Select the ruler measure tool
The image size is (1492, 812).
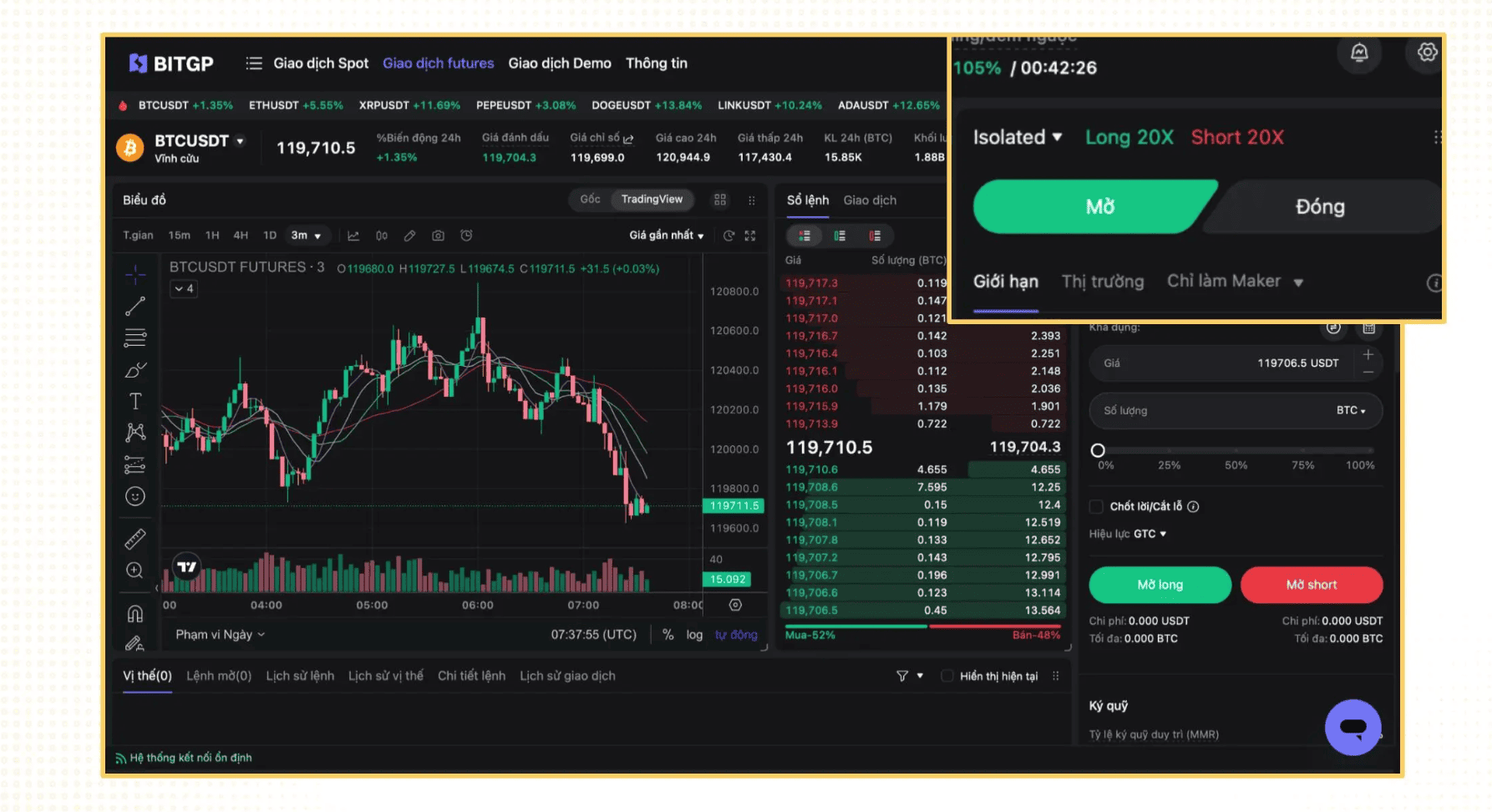click(134, 539)
